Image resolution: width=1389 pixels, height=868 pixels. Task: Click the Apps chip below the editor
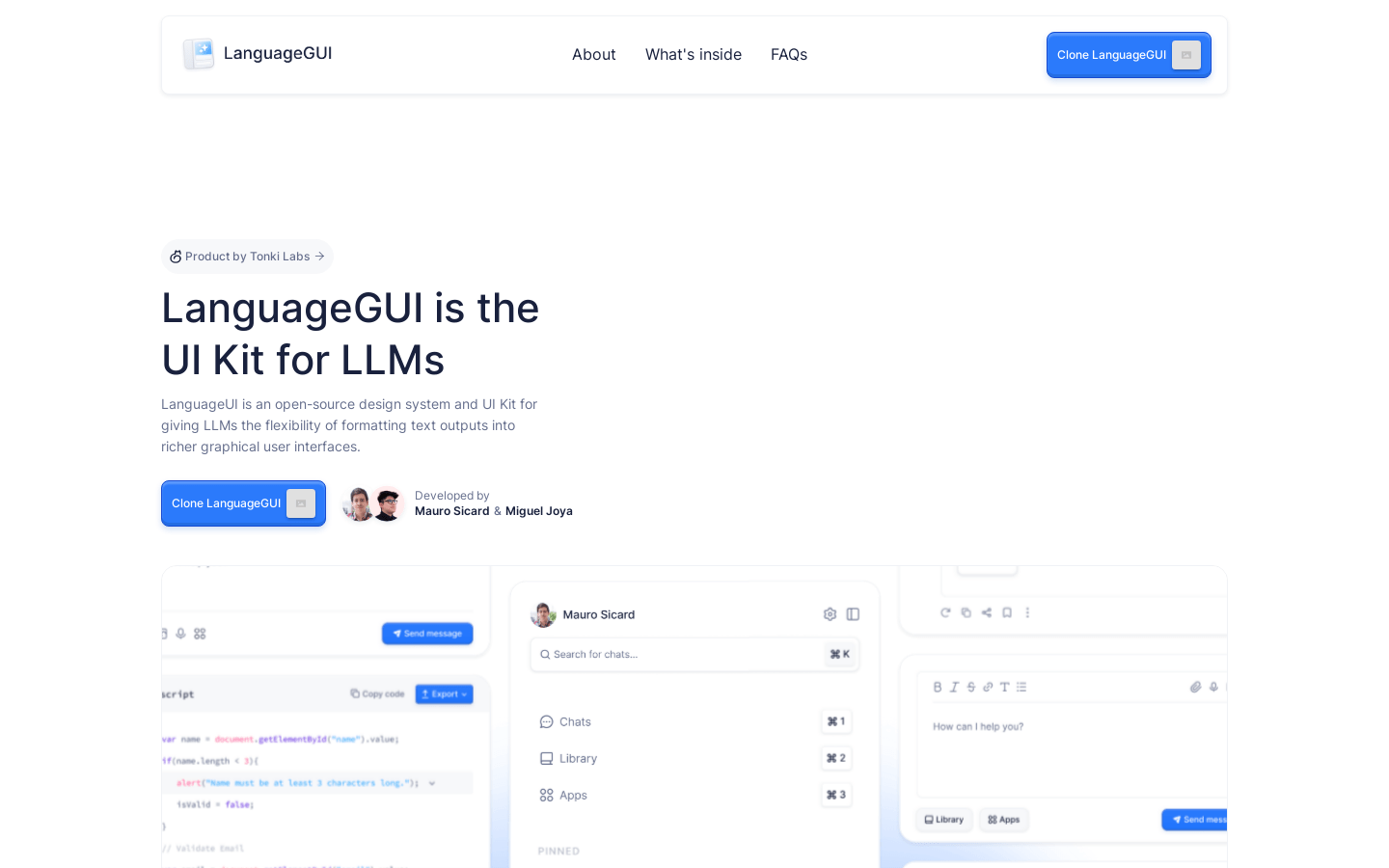pos(1003,820)
